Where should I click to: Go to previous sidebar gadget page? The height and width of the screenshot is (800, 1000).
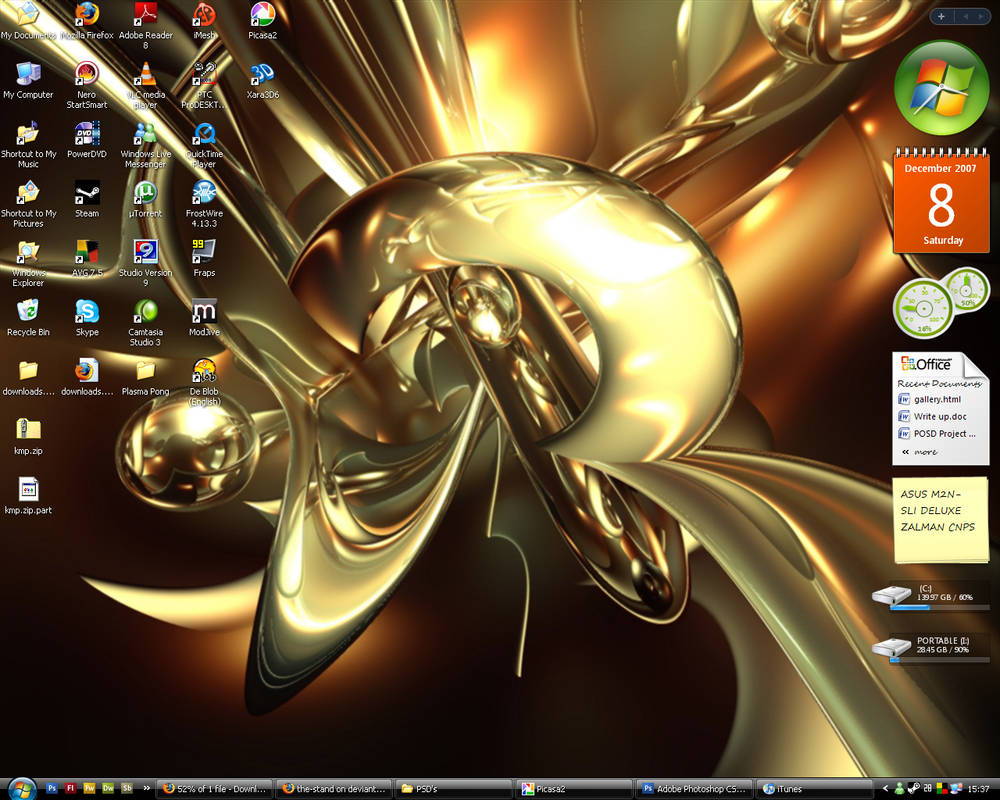click(966, 16)
